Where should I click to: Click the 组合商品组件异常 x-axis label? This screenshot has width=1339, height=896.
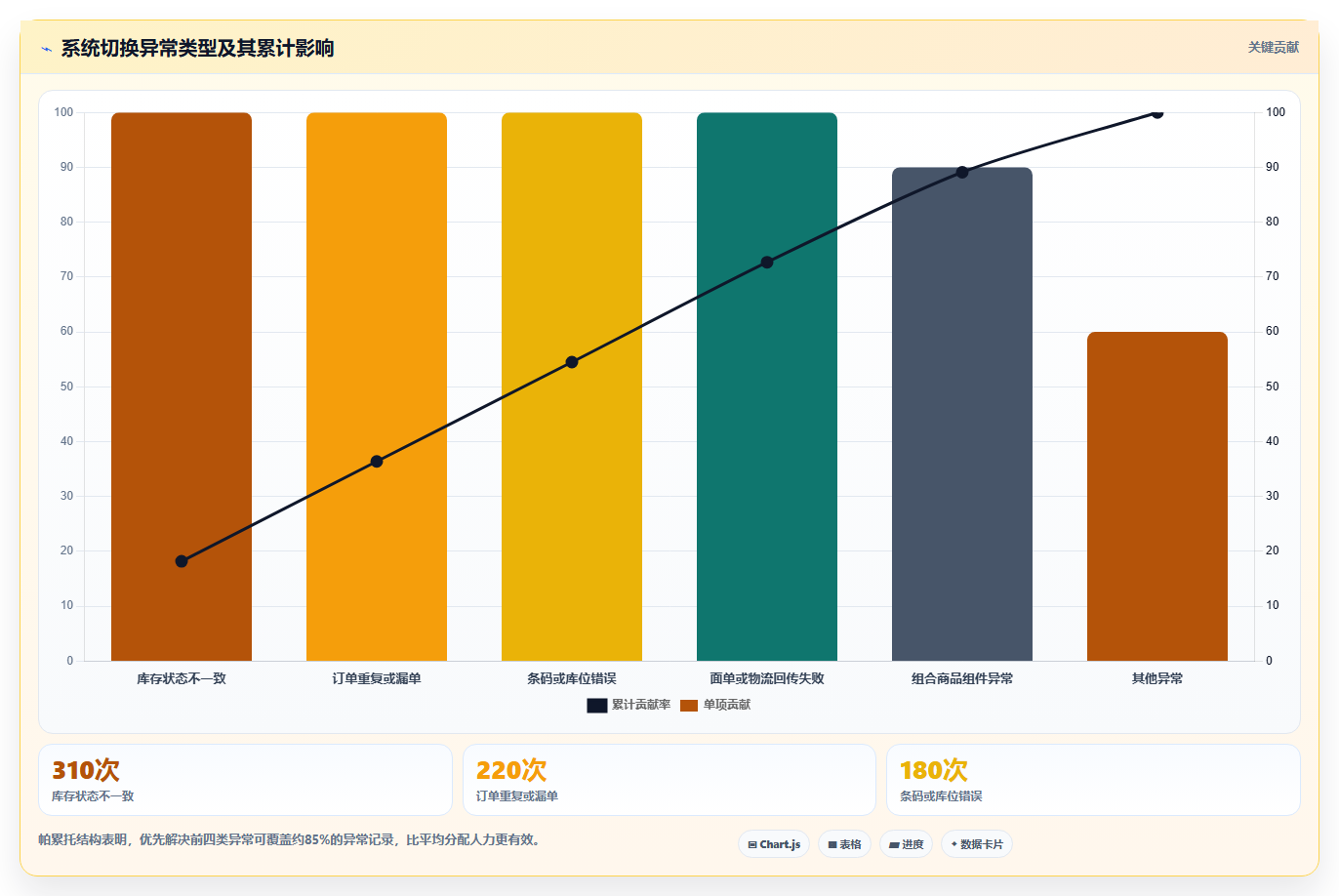pos(962,678)
